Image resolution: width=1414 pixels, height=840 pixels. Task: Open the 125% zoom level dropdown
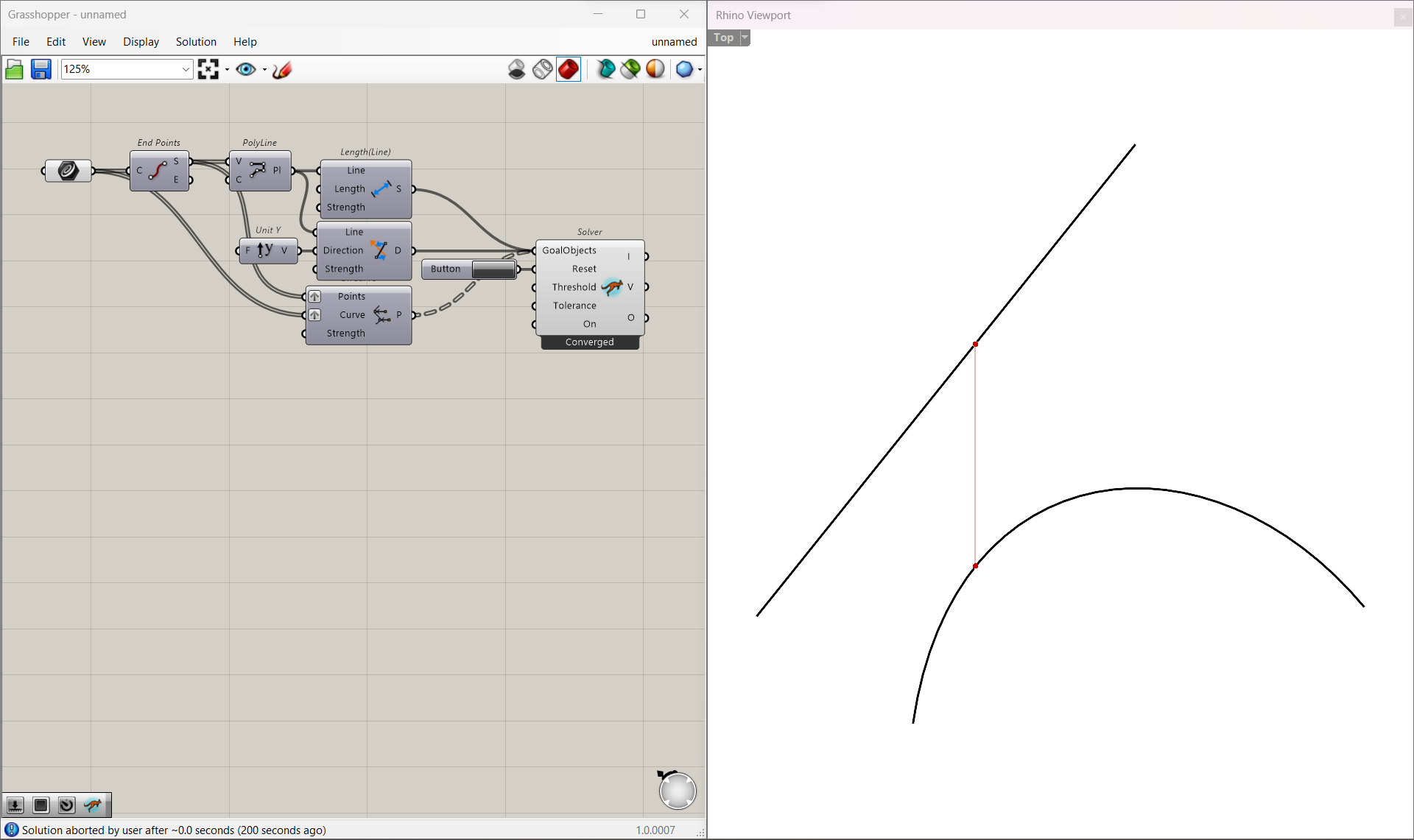pos(186,69)
